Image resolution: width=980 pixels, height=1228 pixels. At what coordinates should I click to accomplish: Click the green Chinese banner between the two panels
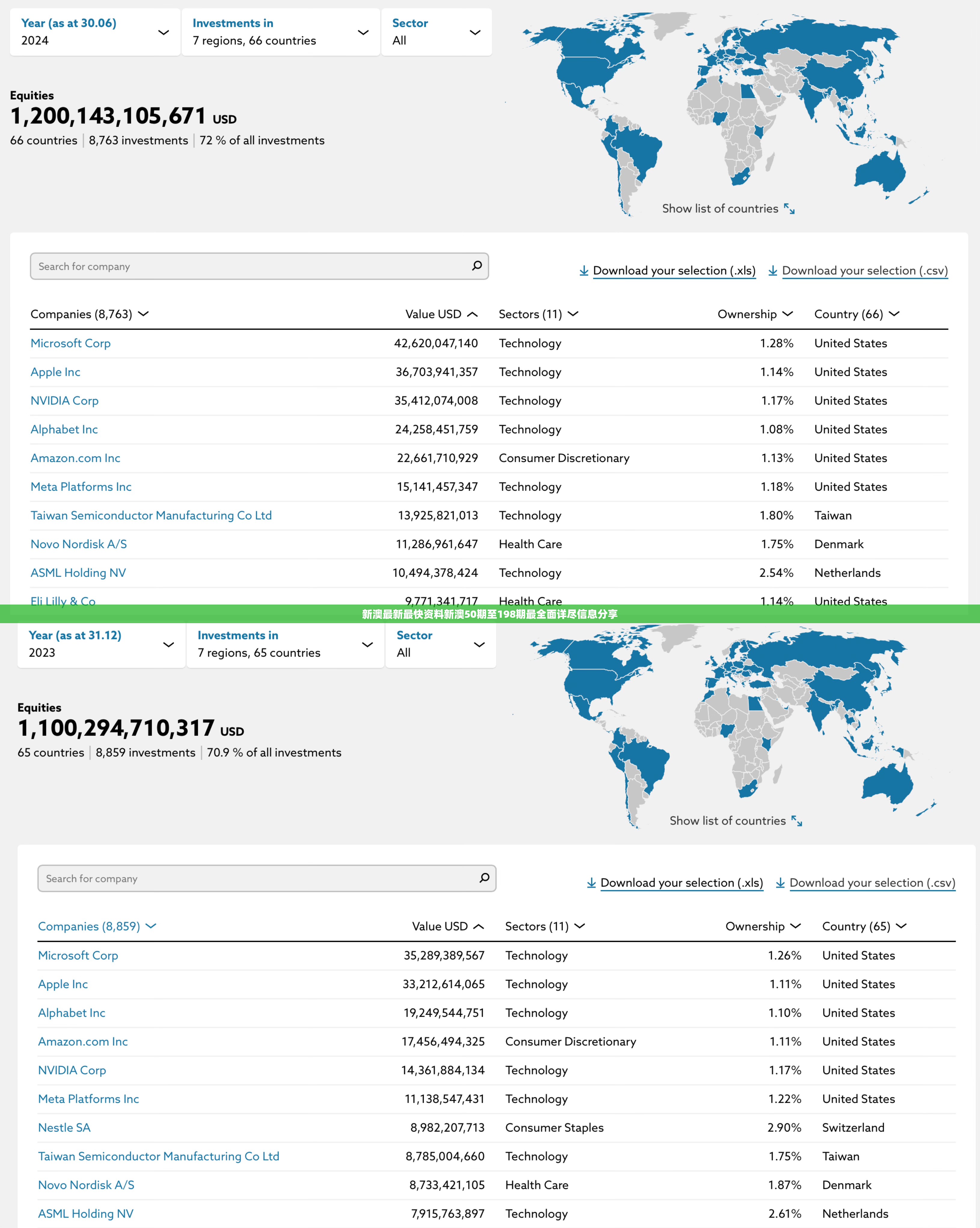pyautogui.click(x=490, y=614)
